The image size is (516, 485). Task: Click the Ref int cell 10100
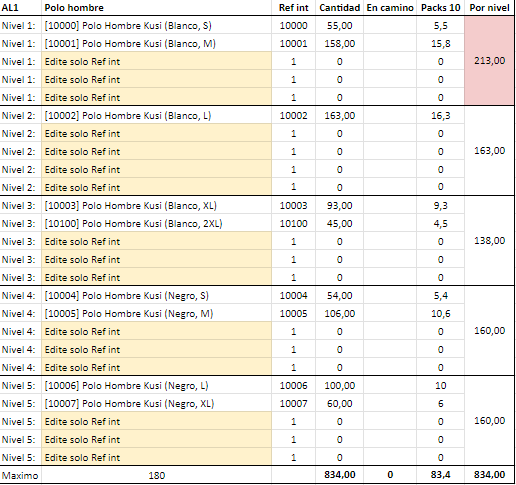293,224
